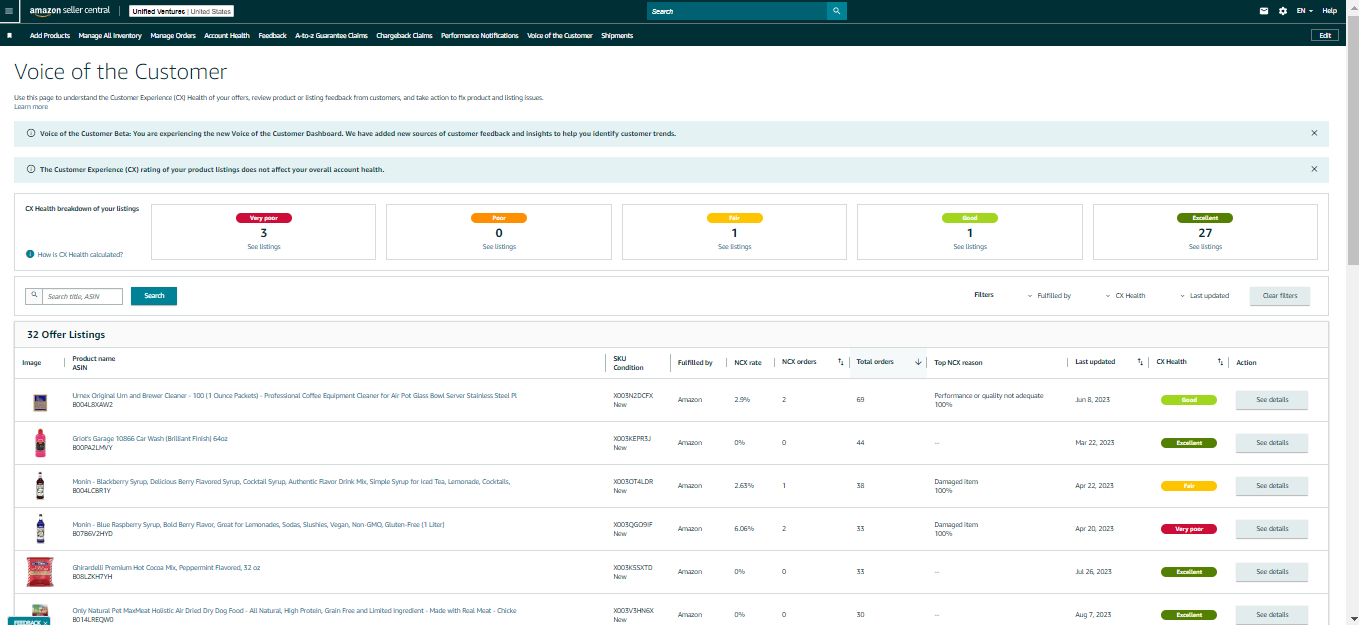Open Monin Blue Raspberry Syrup product image
The width and height of the screenshot is (1359, 625).
pyautogui.click(x=40, y=529)
